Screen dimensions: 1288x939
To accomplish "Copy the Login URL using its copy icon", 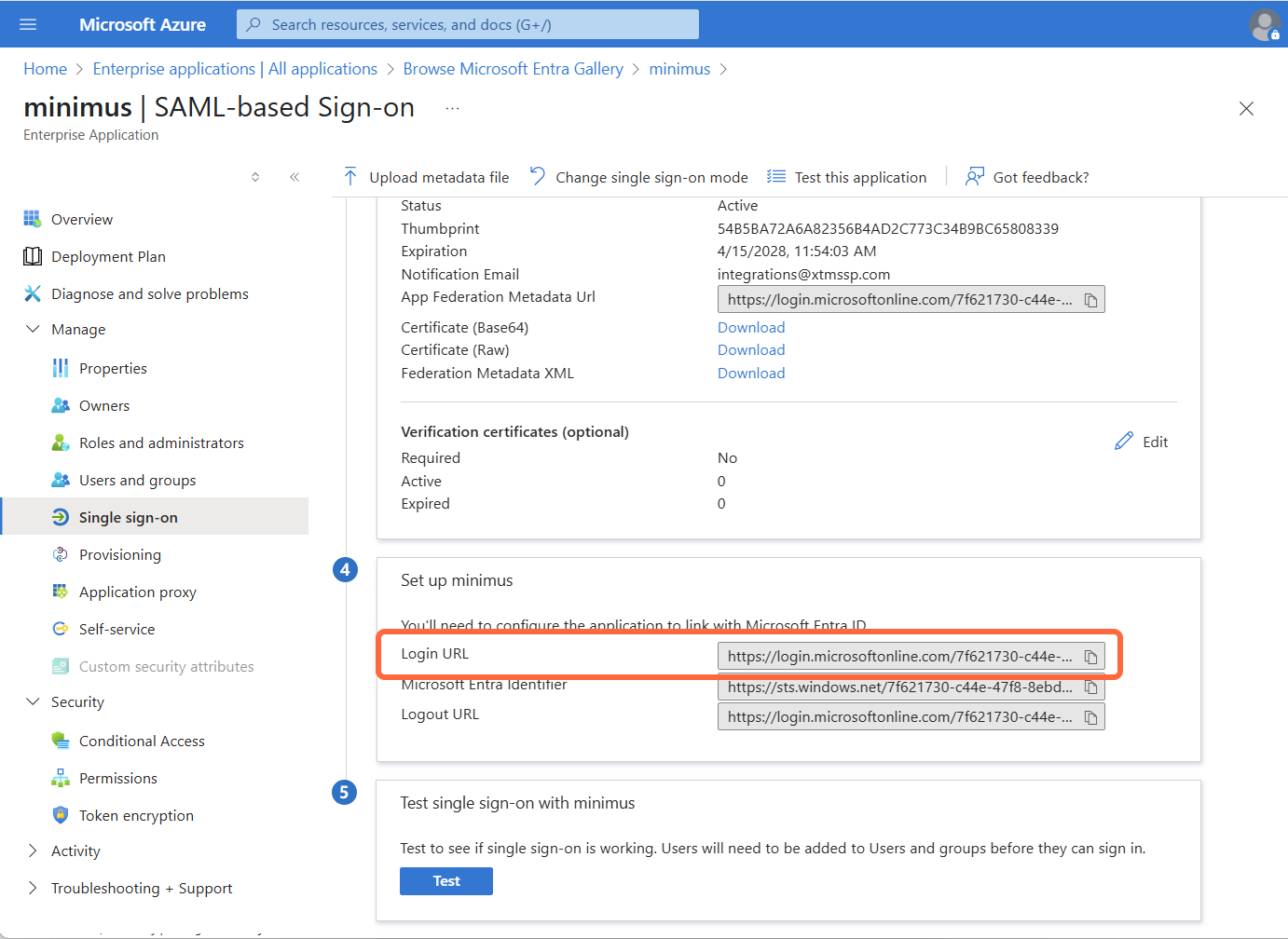I will 1090,656.
